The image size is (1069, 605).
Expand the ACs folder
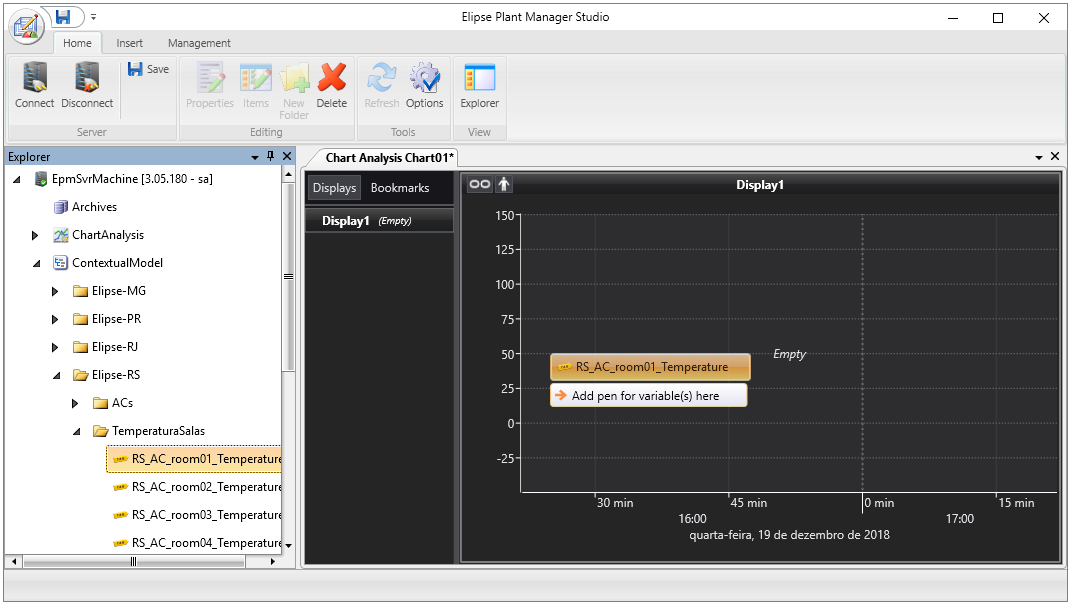click(75, 403)
